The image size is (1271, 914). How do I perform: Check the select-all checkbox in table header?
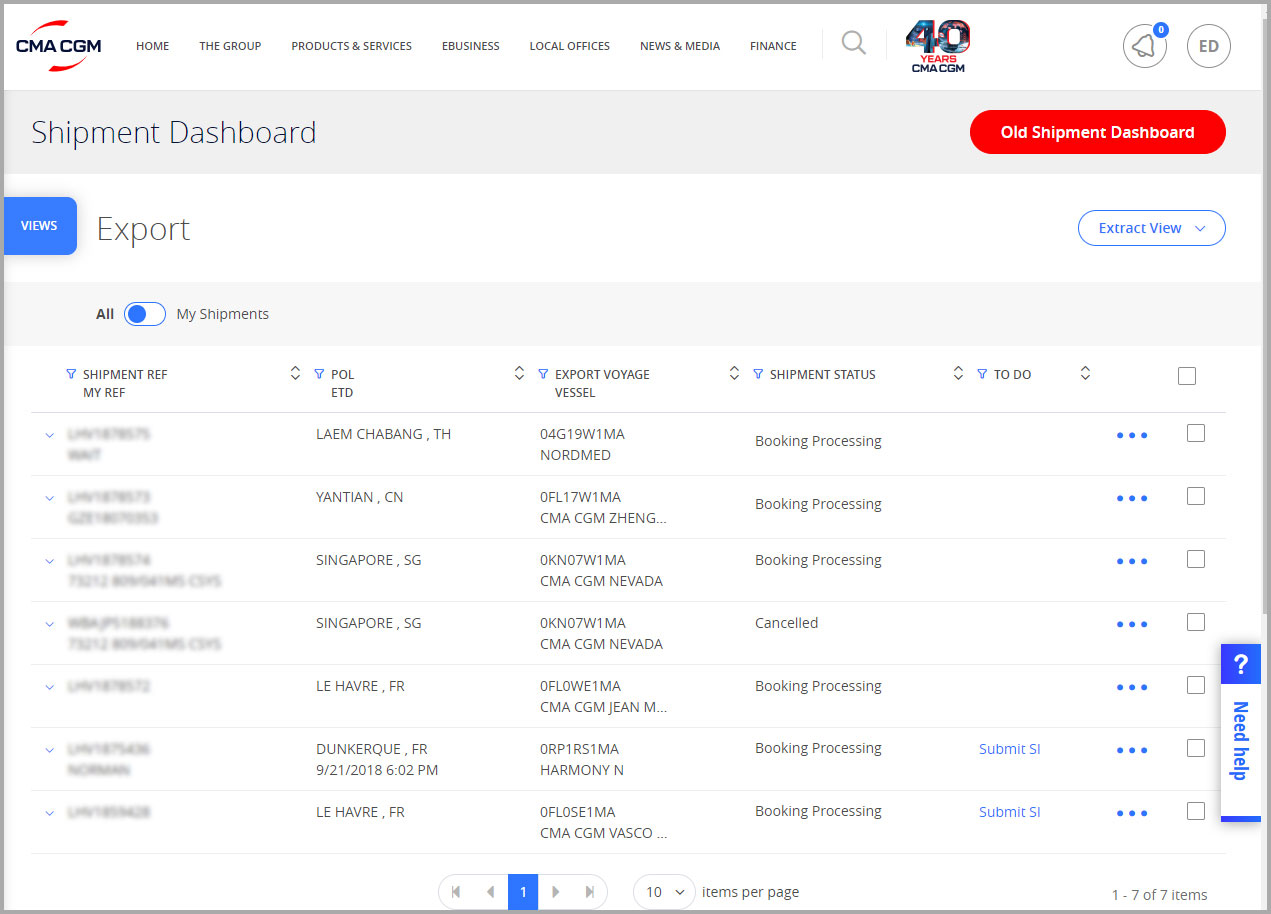pyautogui.click(x=1187, y=376)
